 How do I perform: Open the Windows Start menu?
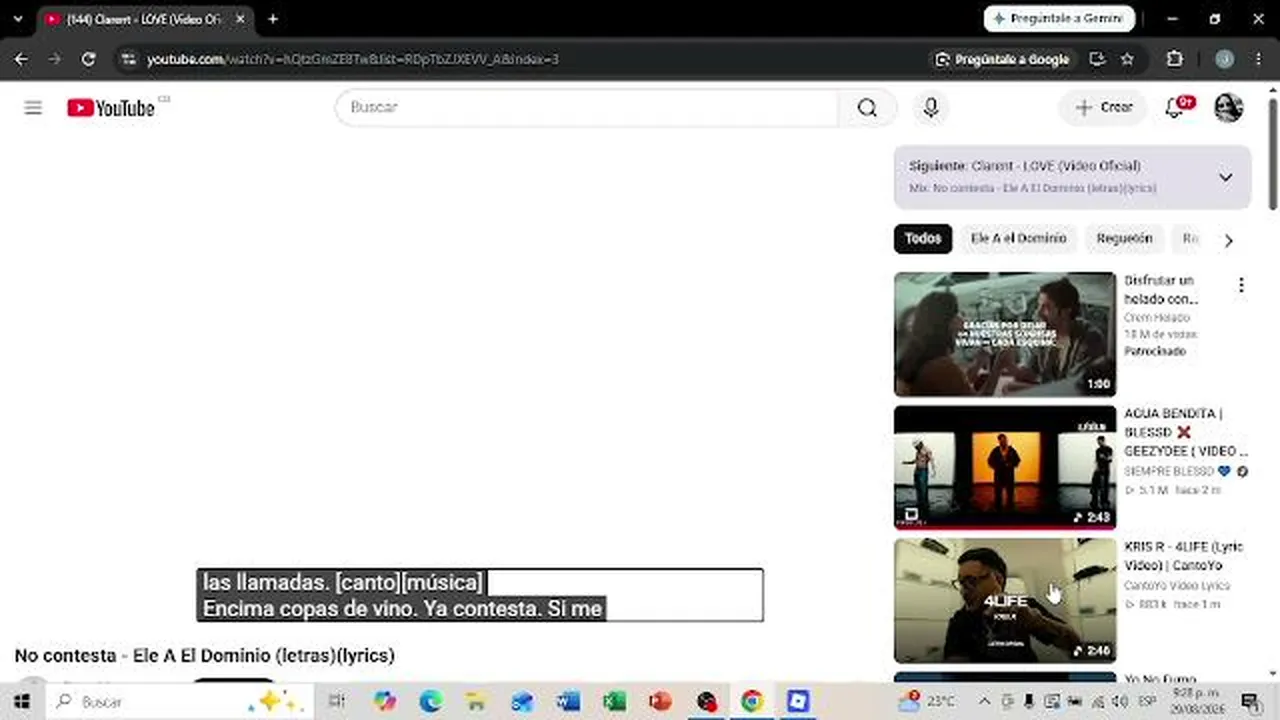[x=22, y=702]
